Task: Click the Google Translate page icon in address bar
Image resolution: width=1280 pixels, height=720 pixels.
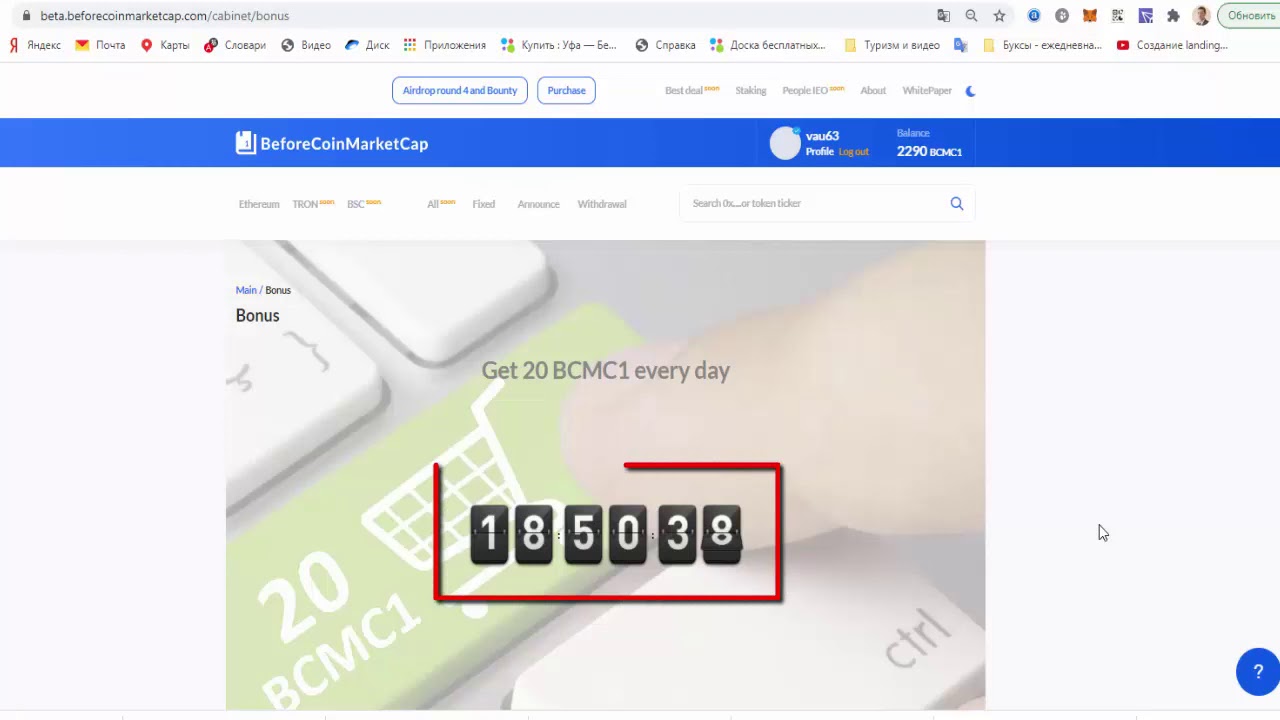Action: (x=943, y=16)
